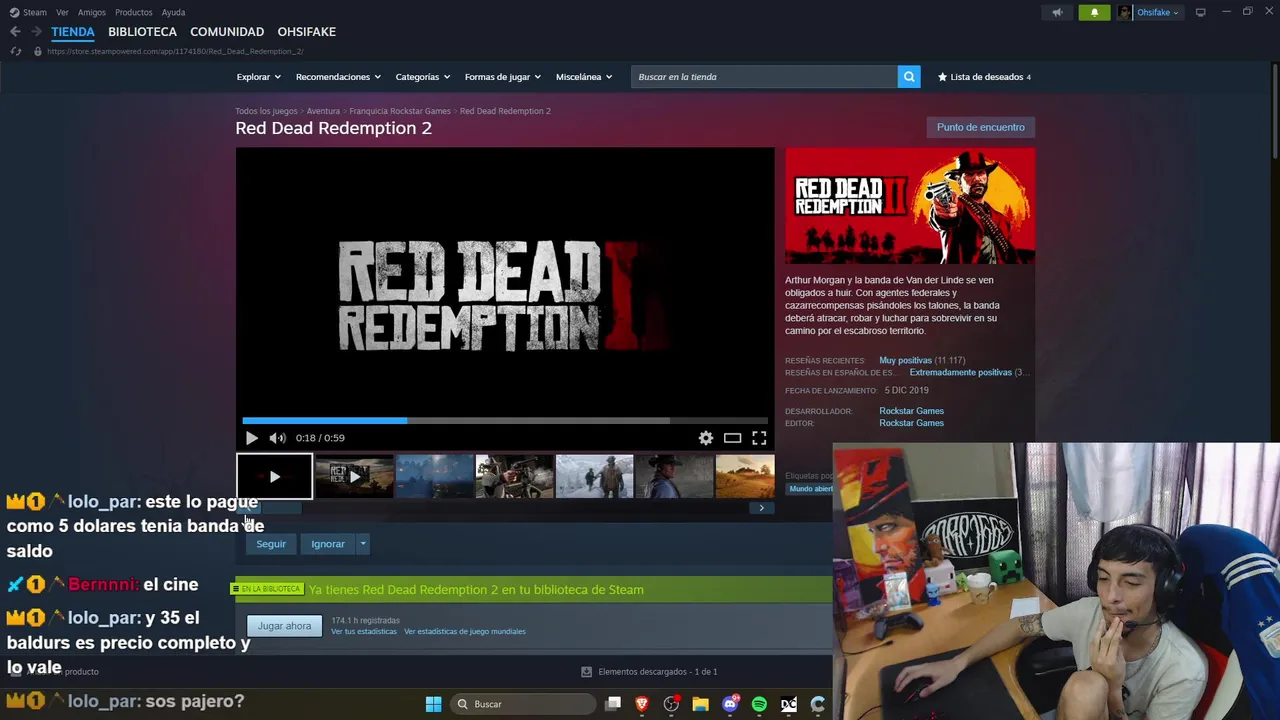Image resolution: width=1280 pixels, height=720 pixels.
Task: Open the Productos menu
Action: 134,12
